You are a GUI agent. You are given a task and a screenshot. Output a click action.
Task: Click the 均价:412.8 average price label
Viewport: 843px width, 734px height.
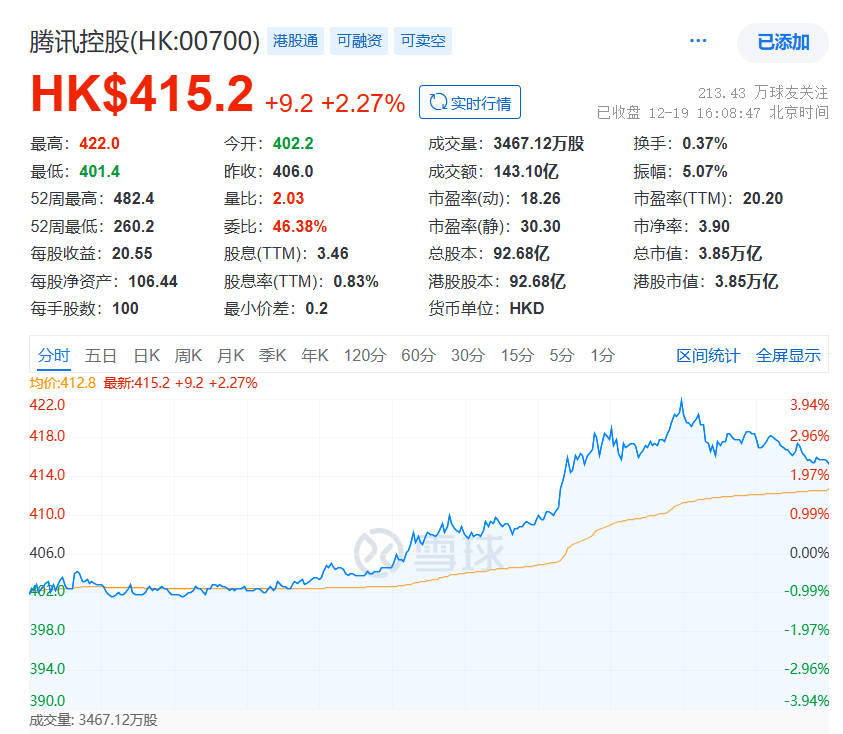click(62, 383)
